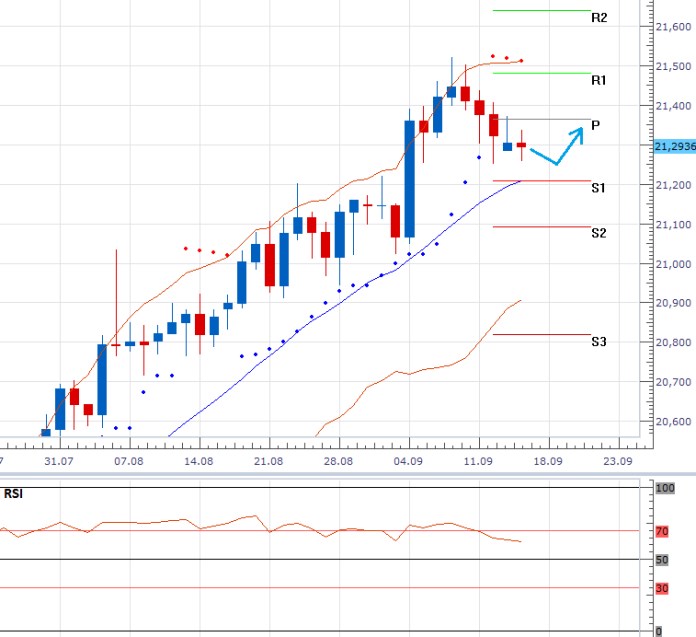Click the current price tag 21,2936
The image size is (696, 637).
pos(675,146)
